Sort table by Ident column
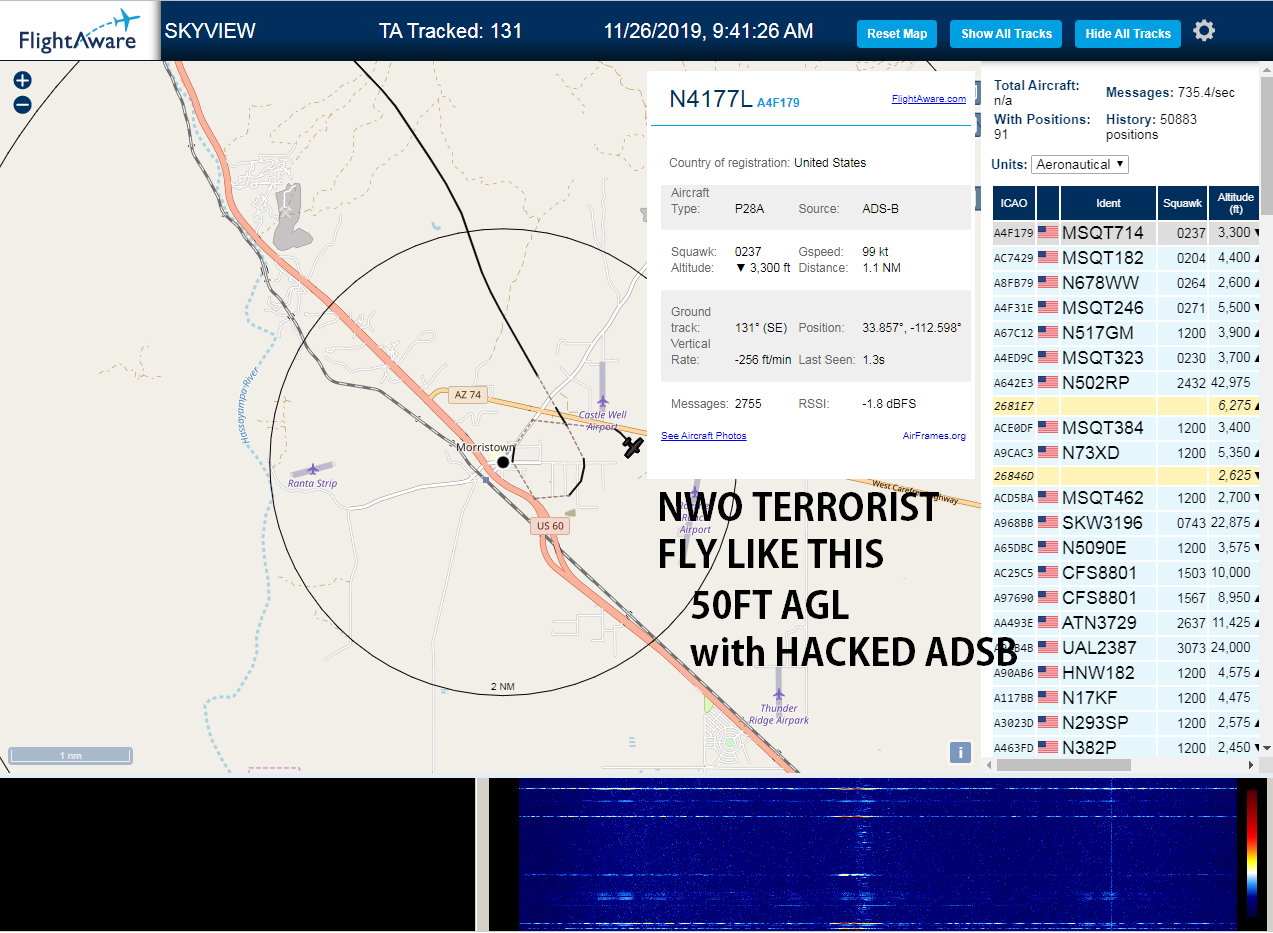Viewport: 1273px width, 933px height. (x=1108, y=203)
